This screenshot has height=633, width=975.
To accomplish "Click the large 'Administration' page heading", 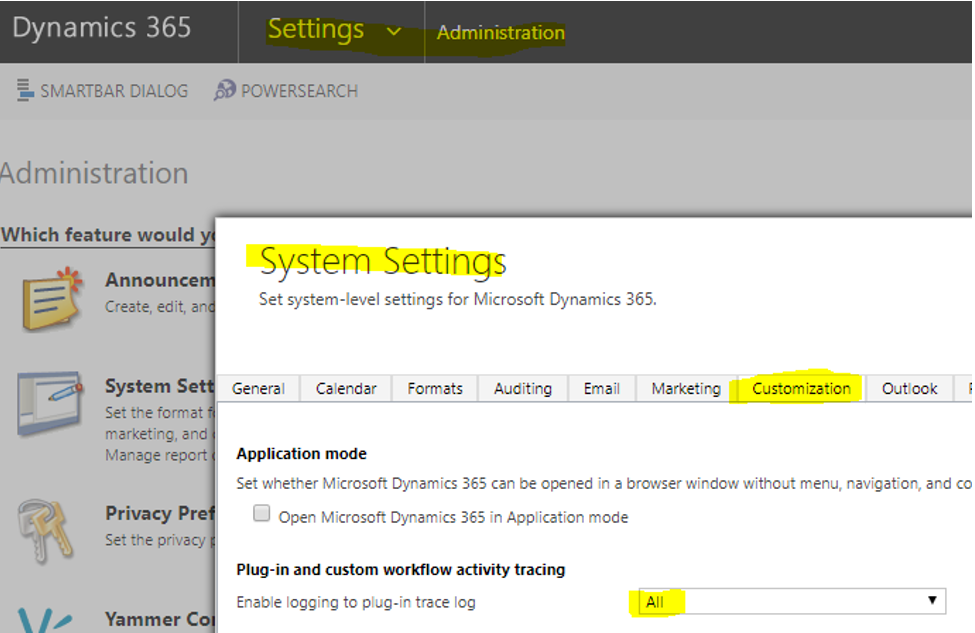I will tap(94, 173).
